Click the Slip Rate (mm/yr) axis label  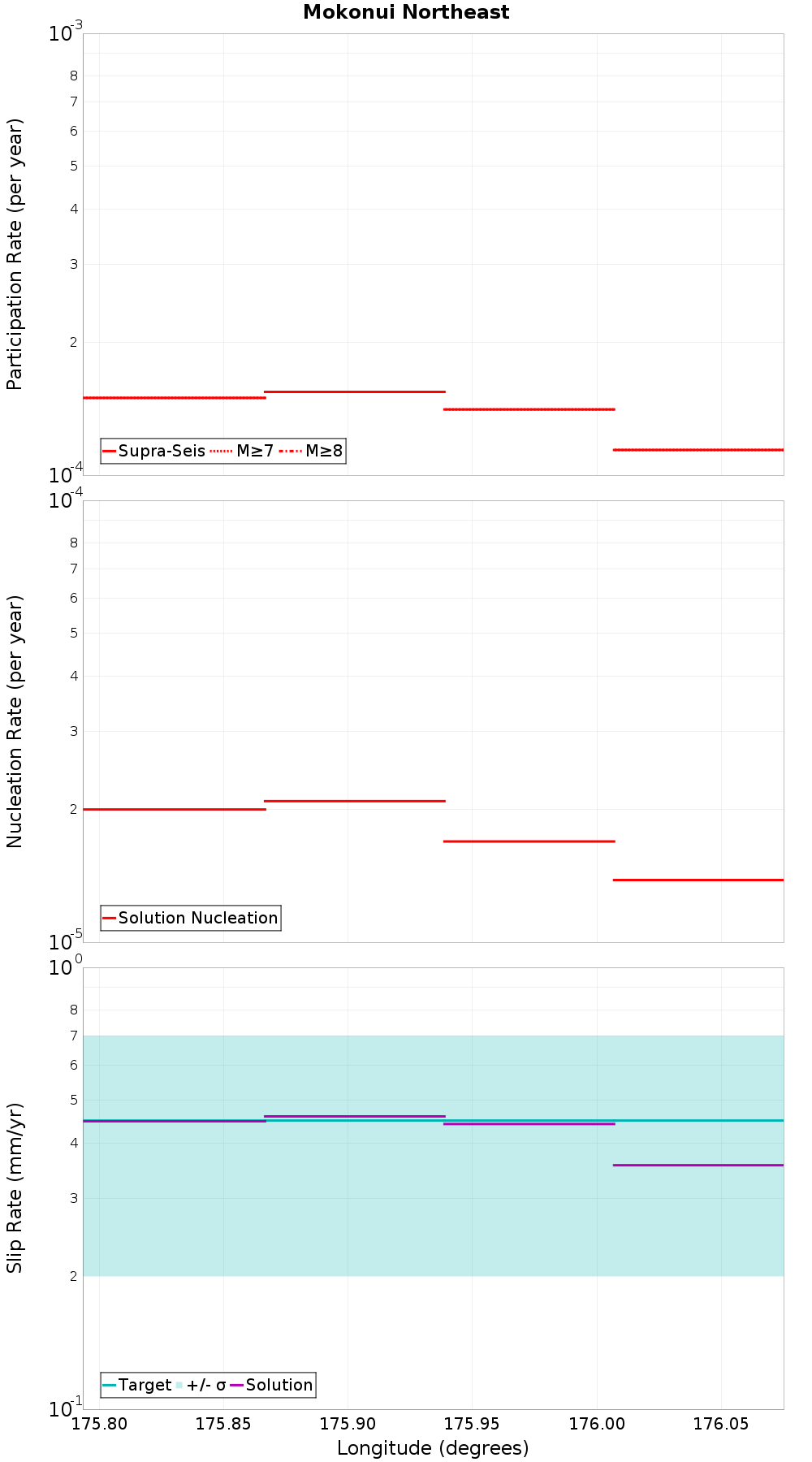pos(15,1187)
